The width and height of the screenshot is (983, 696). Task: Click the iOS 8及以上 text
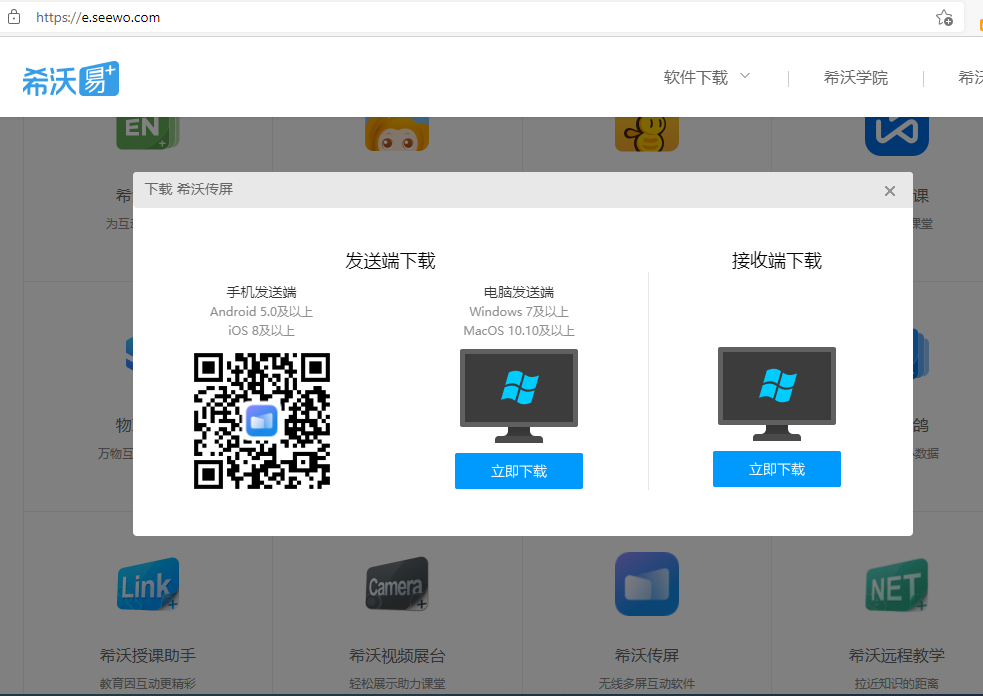point(261,330)
